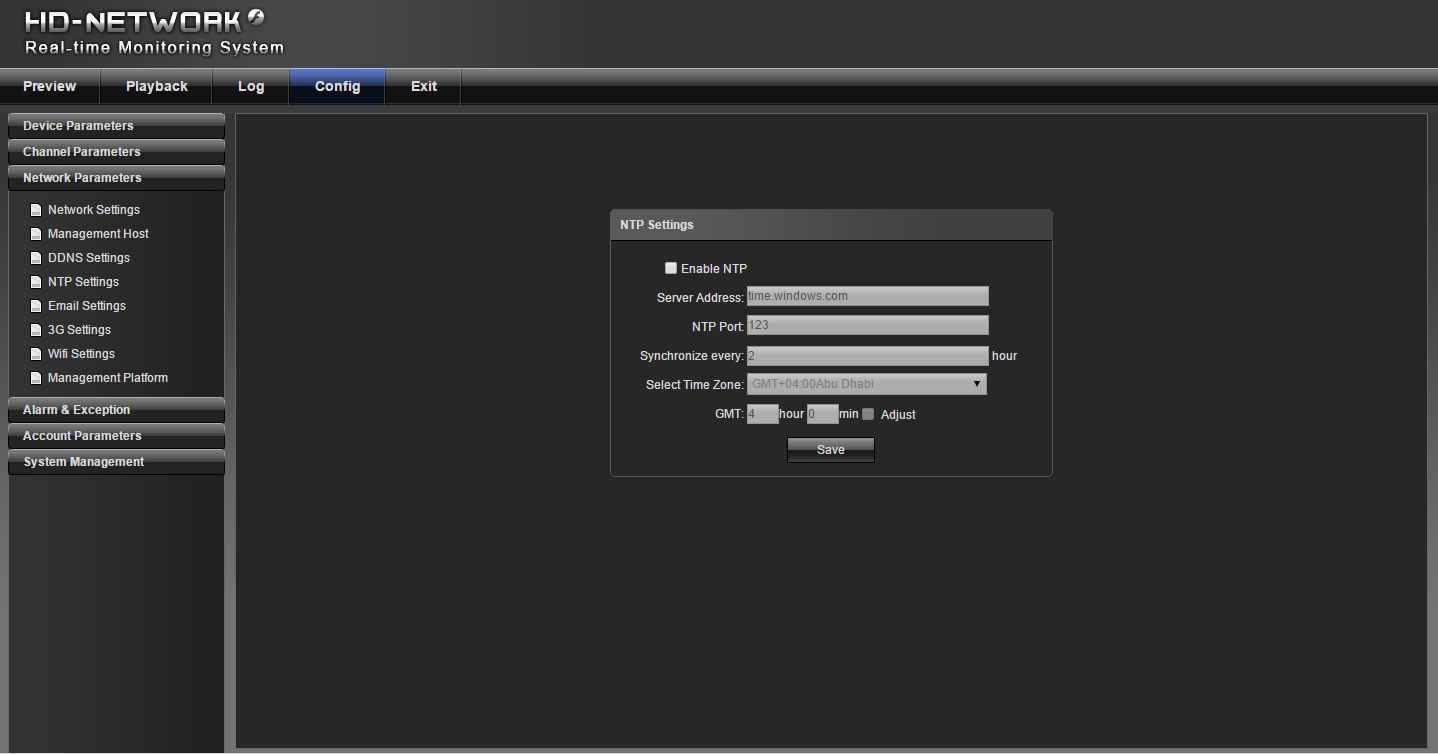
Task: Open Management Platform page
Action: (108, 378)
